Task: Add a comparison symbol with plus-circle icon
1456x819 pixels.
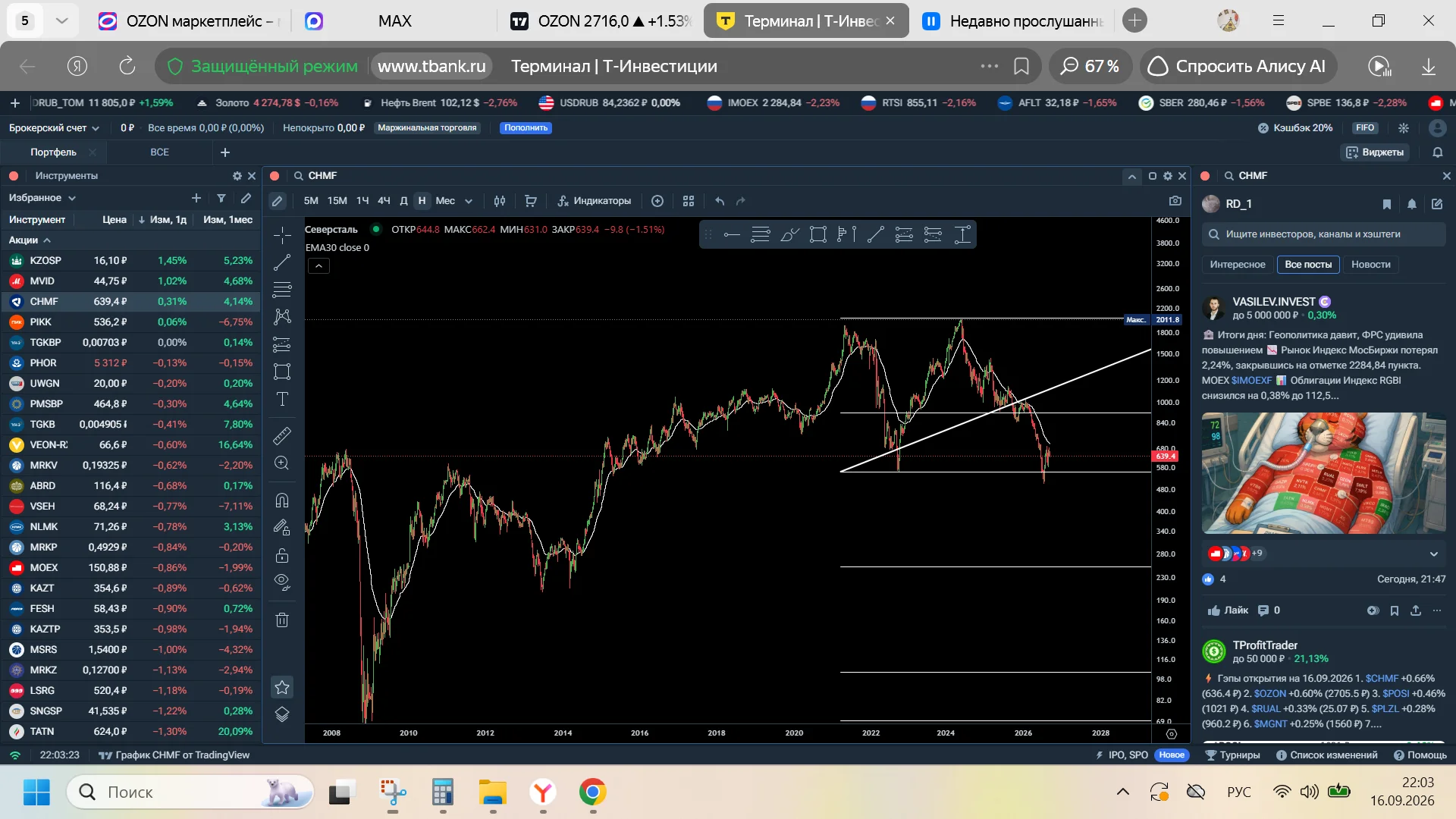Action: pos(657,201)
